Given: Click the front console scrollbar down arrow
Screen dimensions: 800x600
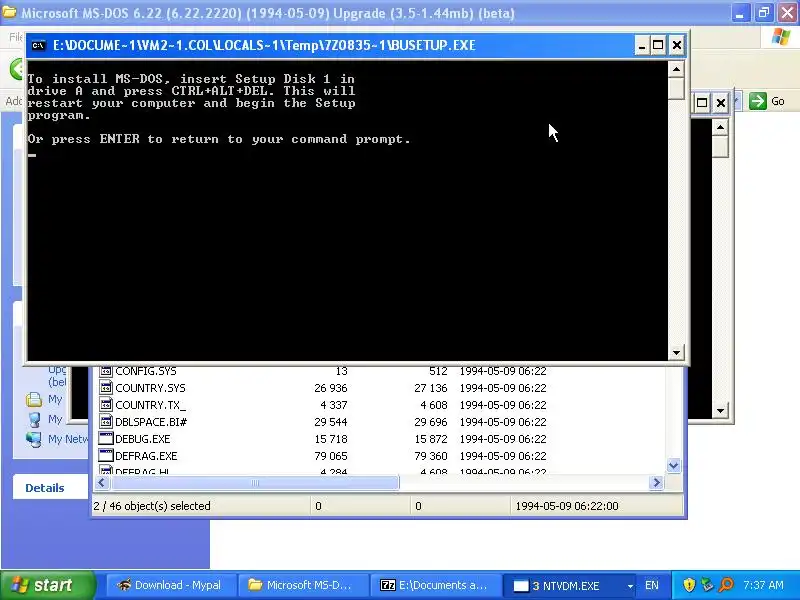Looking at the screenshot, I should [676, 352].
